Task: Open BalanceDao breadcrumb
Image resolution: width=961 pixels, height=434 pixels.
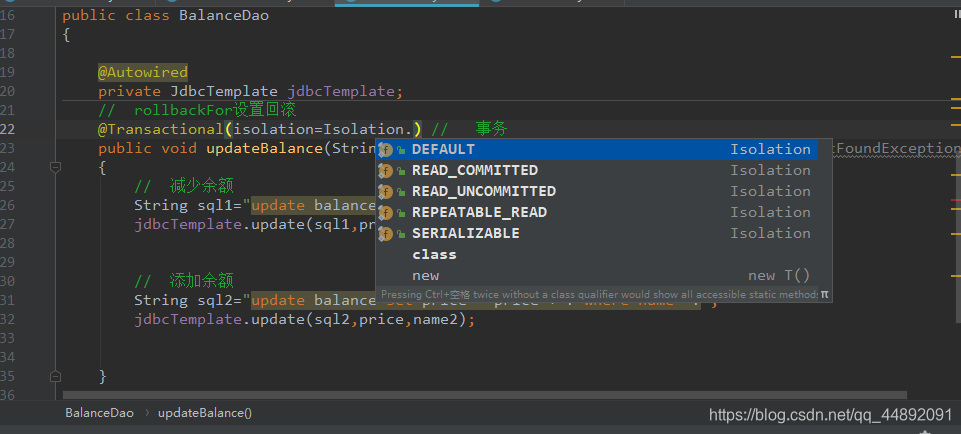Action: coord(99,413)
